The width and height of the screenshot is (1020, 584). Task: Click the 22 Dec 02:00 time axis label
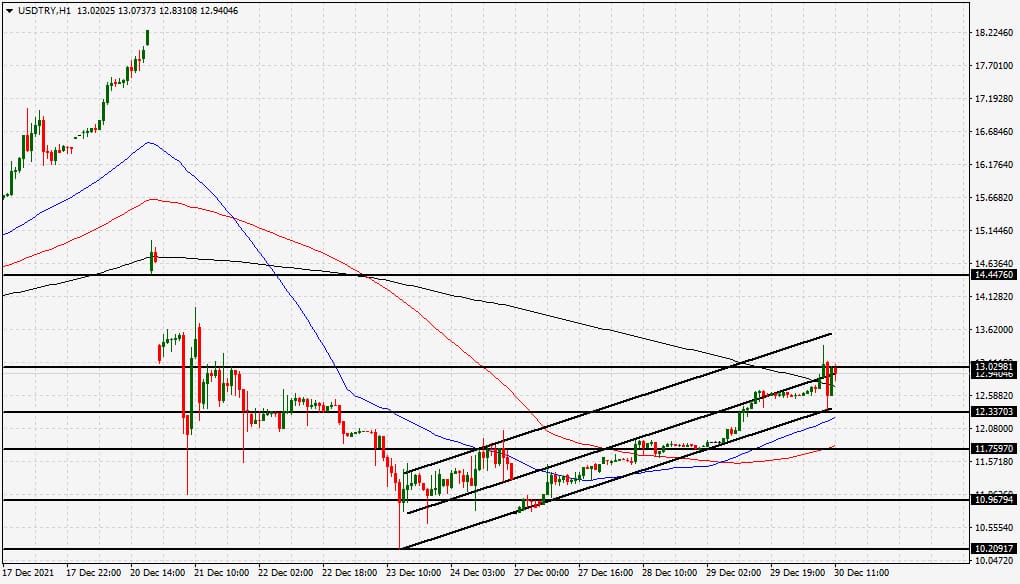[x=286, y=573]
